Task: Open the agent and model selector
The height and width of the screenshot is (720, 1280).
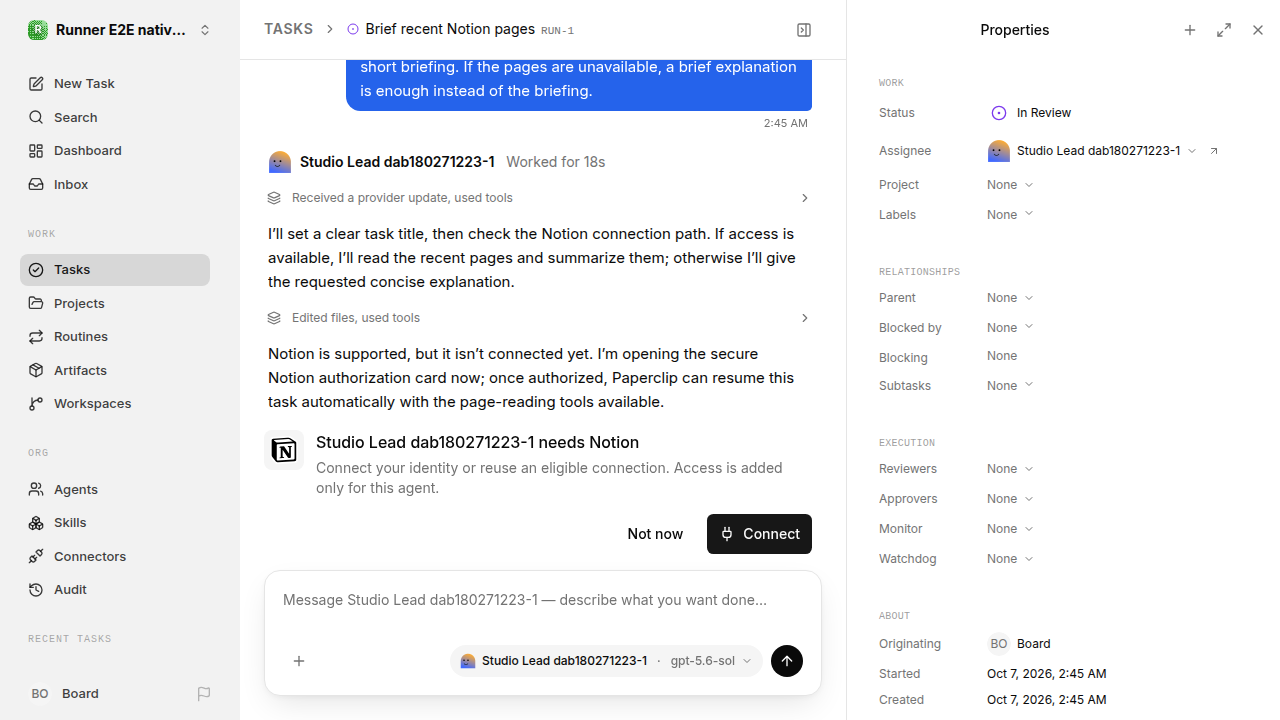Action: coord(606,661)
